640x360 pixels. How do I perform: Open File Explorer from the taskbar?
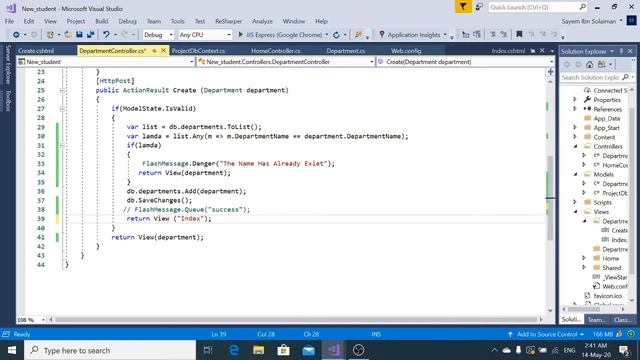coord(258,350)
